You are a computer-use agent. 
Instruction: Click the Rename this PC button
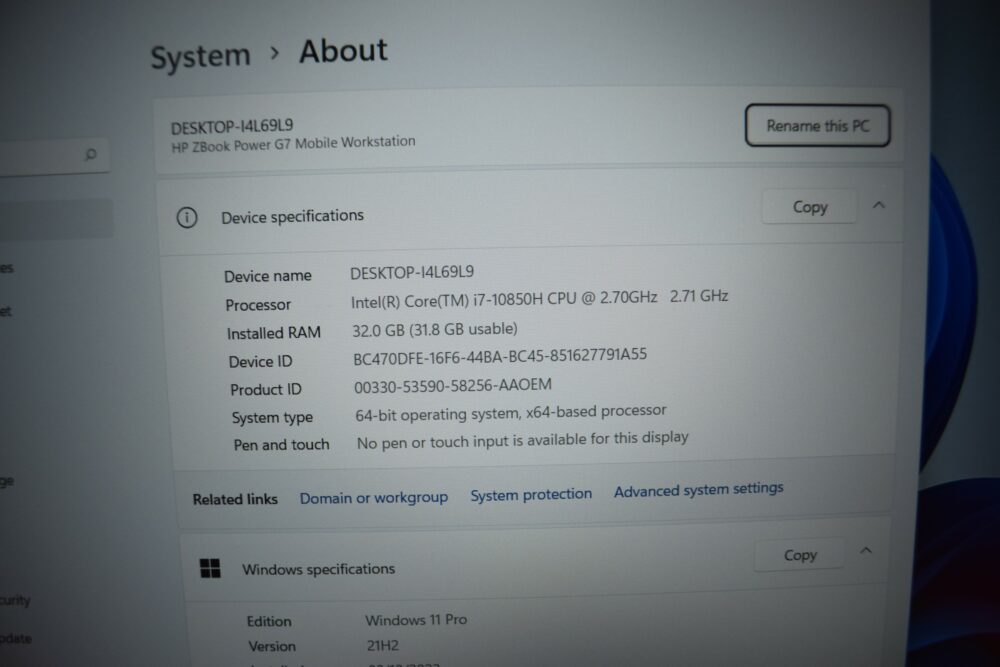(817, 126)
